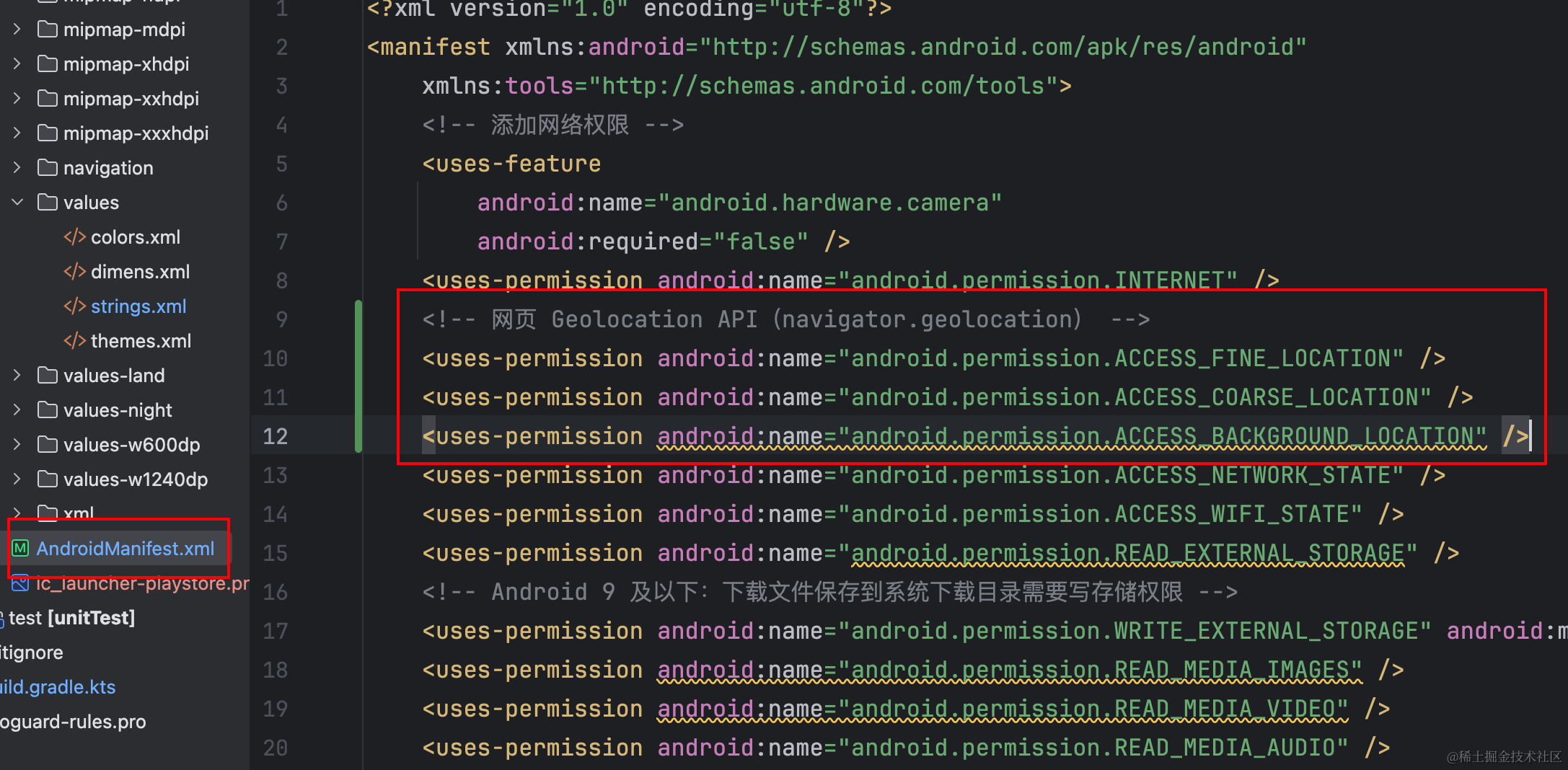Image resolution: width=1568 pixels, height=770 pixels.
Task: Click the mipmap-xxxhdpi folder icon
Action: (48, 133)
